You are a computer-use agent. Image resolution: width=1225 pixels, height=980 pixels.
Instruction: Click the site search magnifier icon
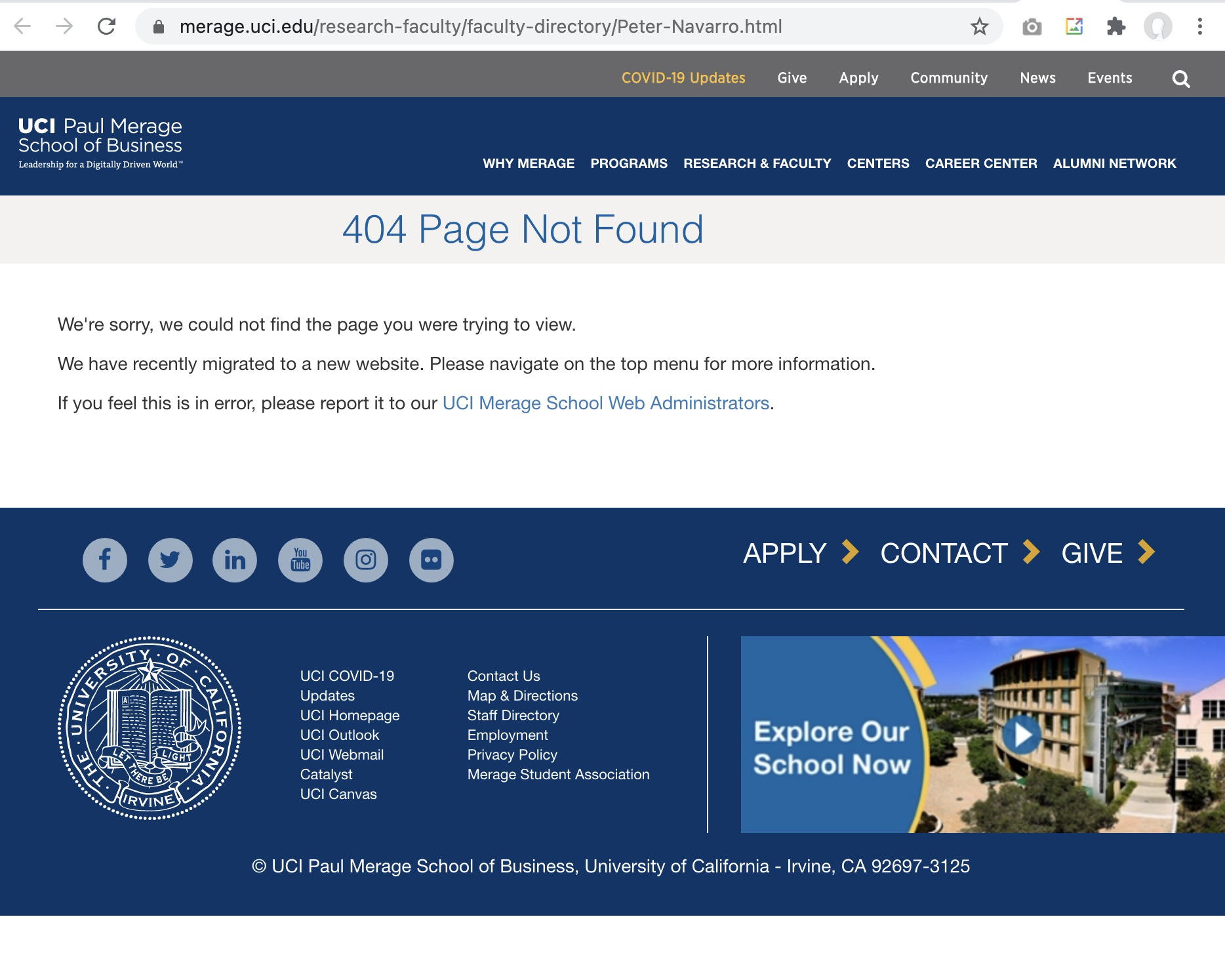[x=1180, y=79]
